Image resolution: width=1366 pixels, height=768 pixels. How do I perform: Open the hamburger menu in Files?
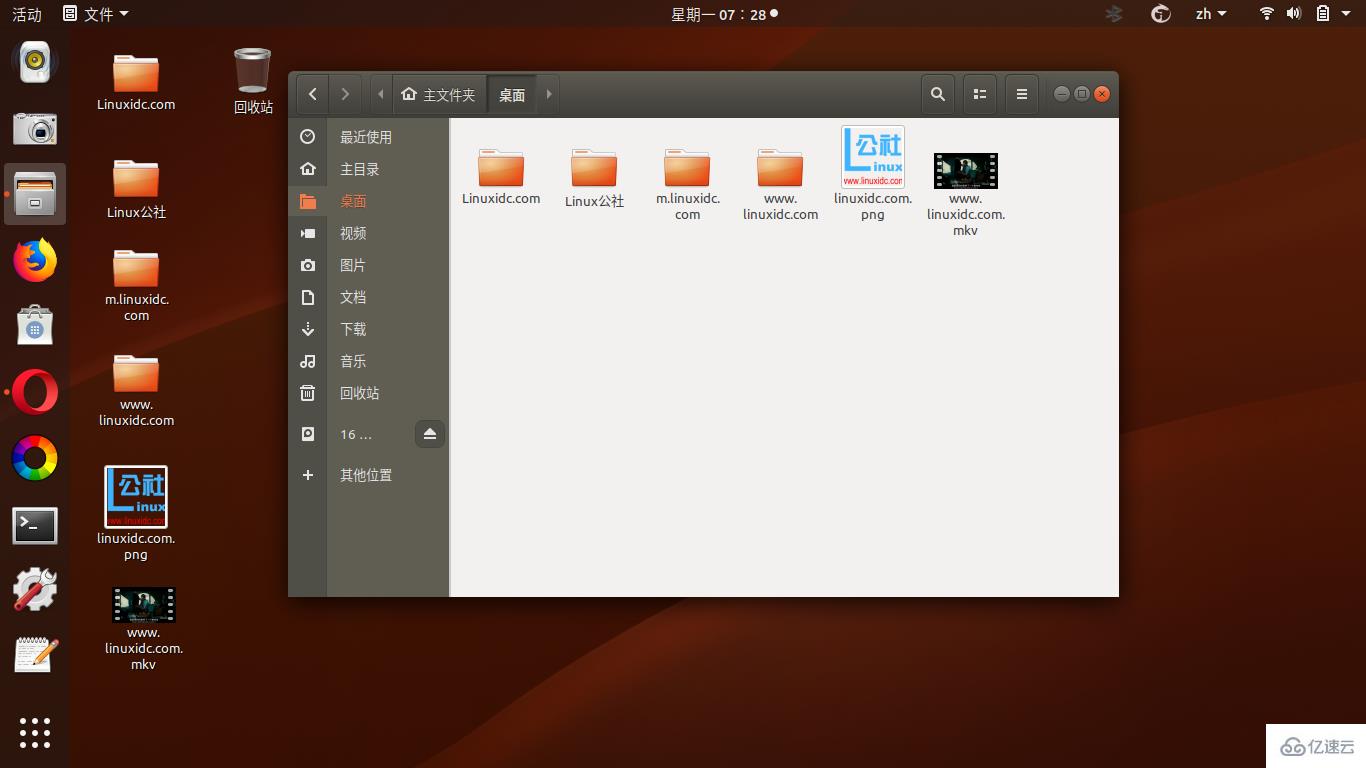pyautogui.click(x=1021, y=94)
